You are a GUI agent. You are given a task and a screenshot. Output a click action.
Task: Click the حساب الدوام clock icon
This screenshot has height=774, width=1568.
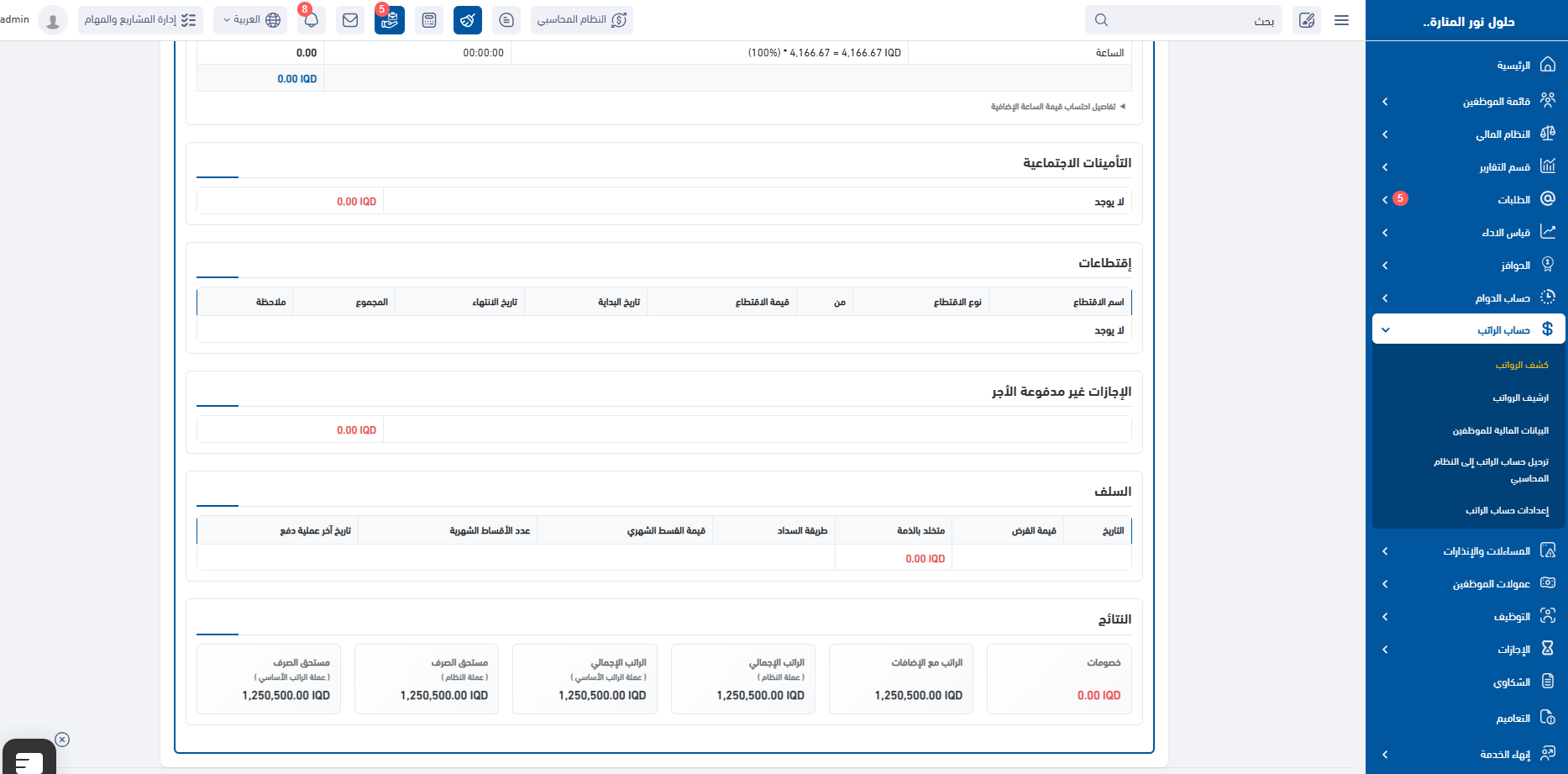click(1548, 297)
